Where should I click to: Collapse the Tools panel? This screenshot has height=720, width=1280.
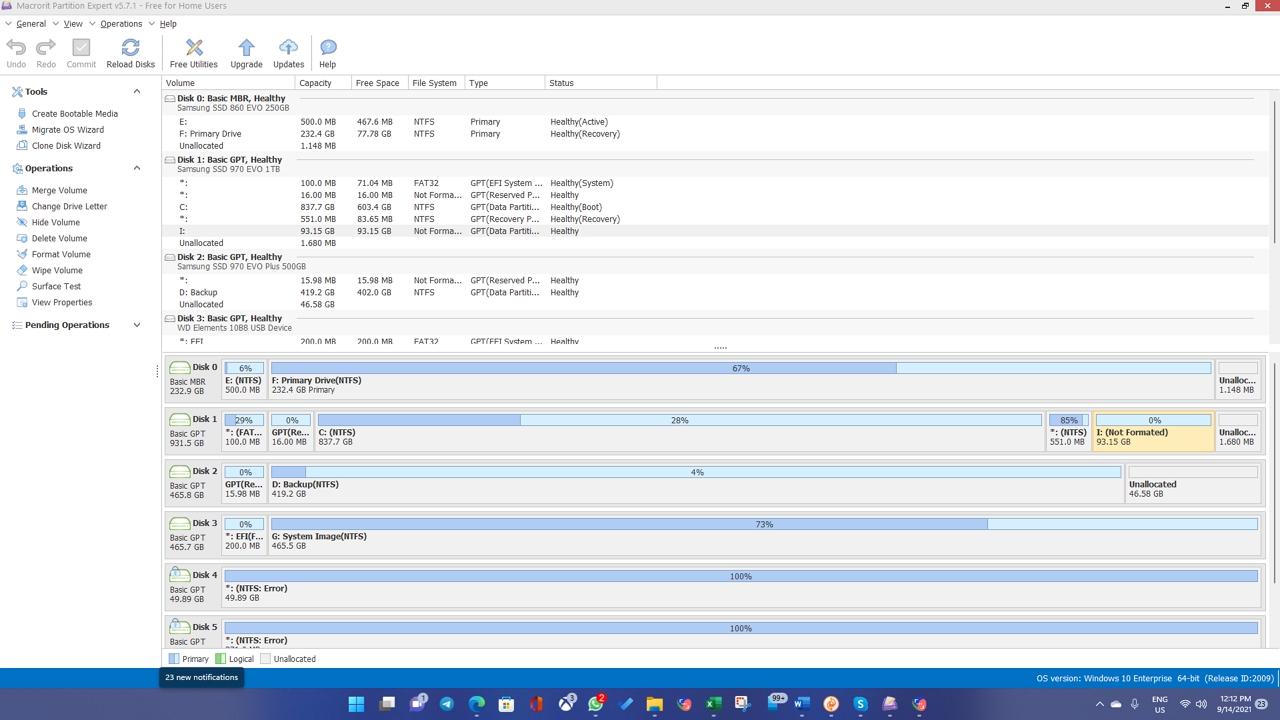pyautogui.click(x=136, y=91)
